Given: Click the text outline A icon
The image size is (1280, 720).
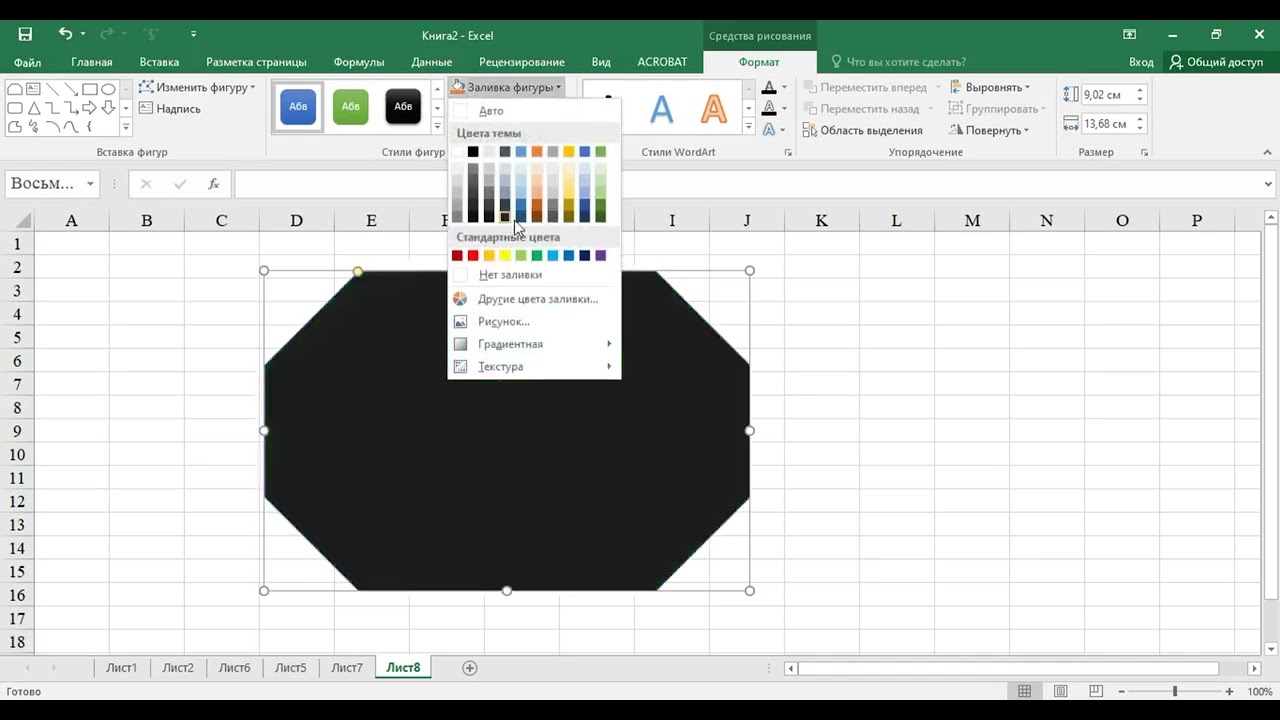Looking at the screenshot, I should 768,109.
